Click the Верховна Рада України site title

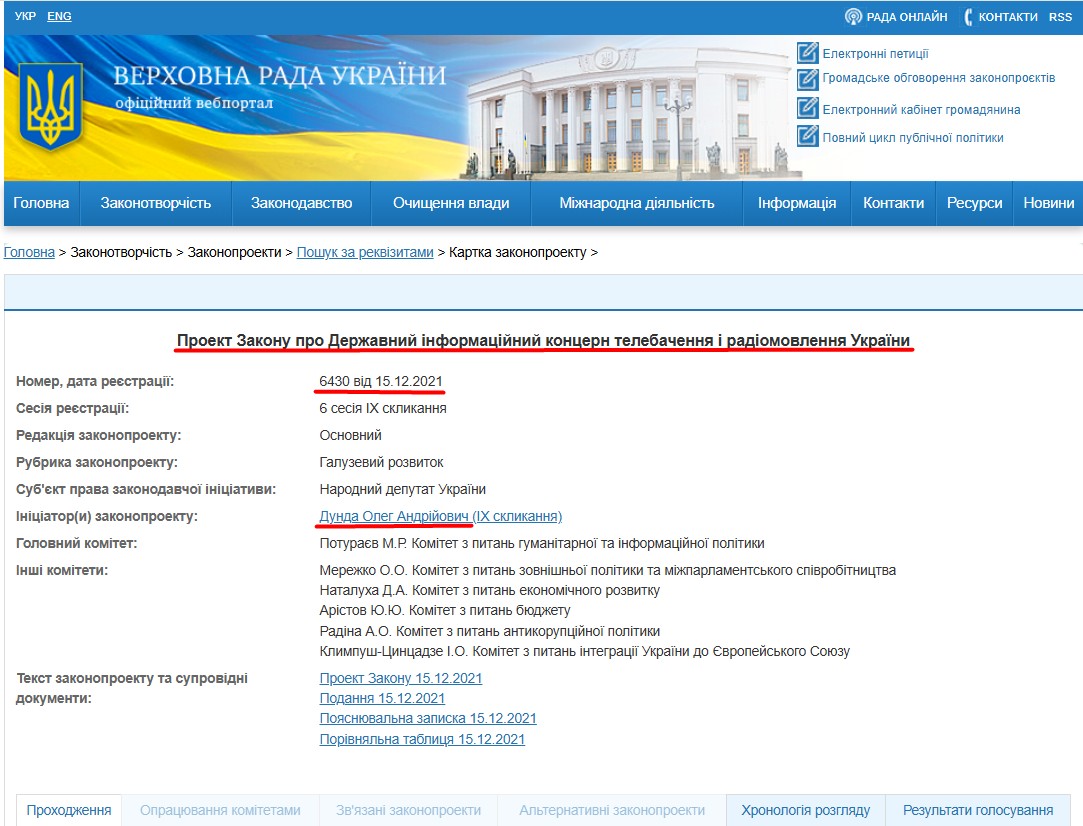(280, 76)
